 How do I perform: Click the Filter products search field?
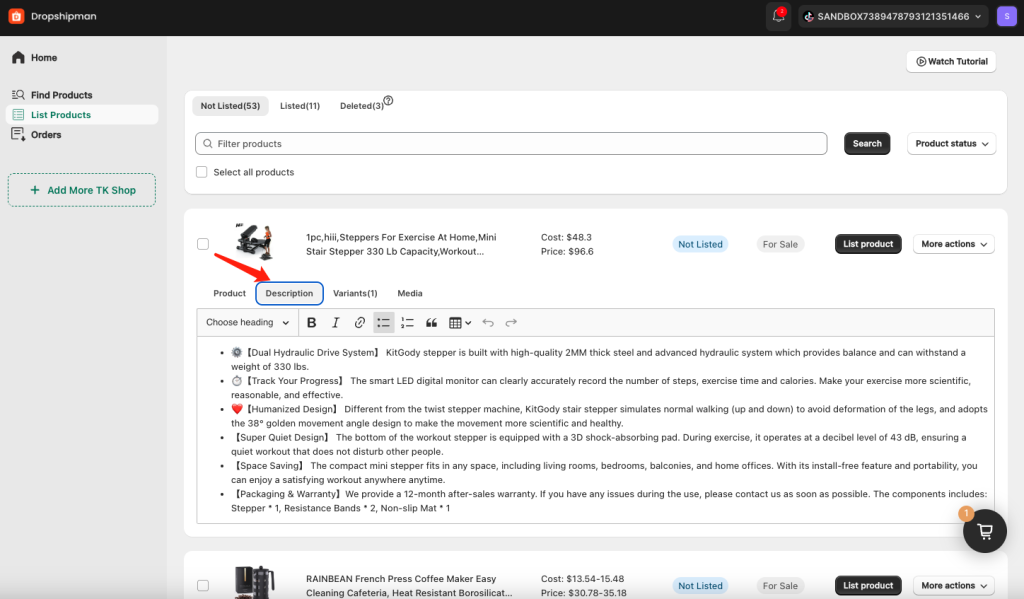pyautogui.click(x=511, y=144)
